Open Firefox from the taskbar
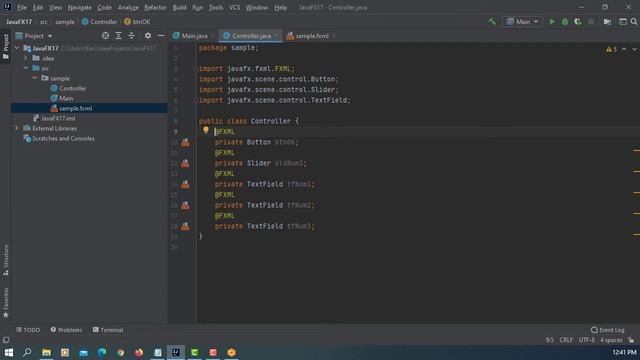 click(x=139, y=352)
